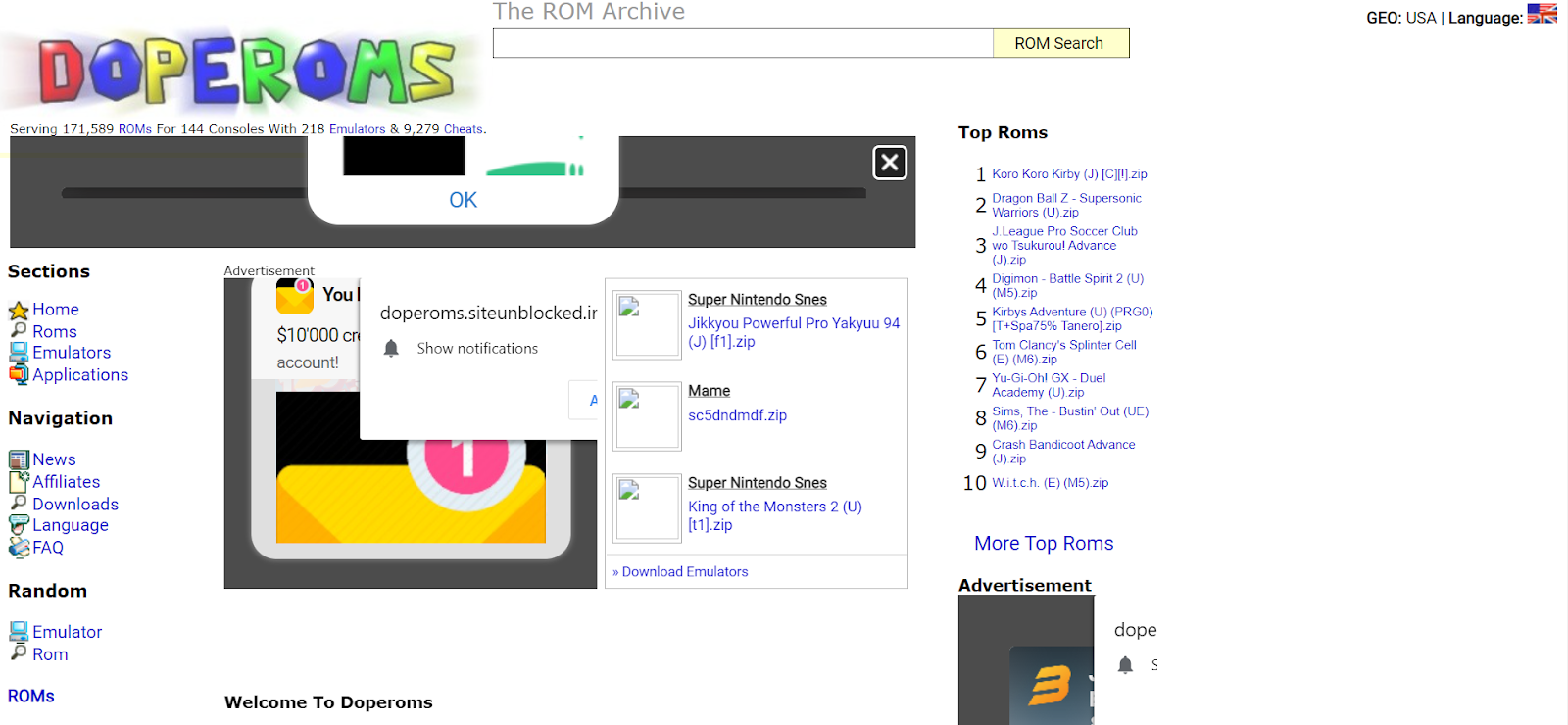Click the FAQ icon in Navigation
This screenshot has width=1568, height=725.
[19, 548]
